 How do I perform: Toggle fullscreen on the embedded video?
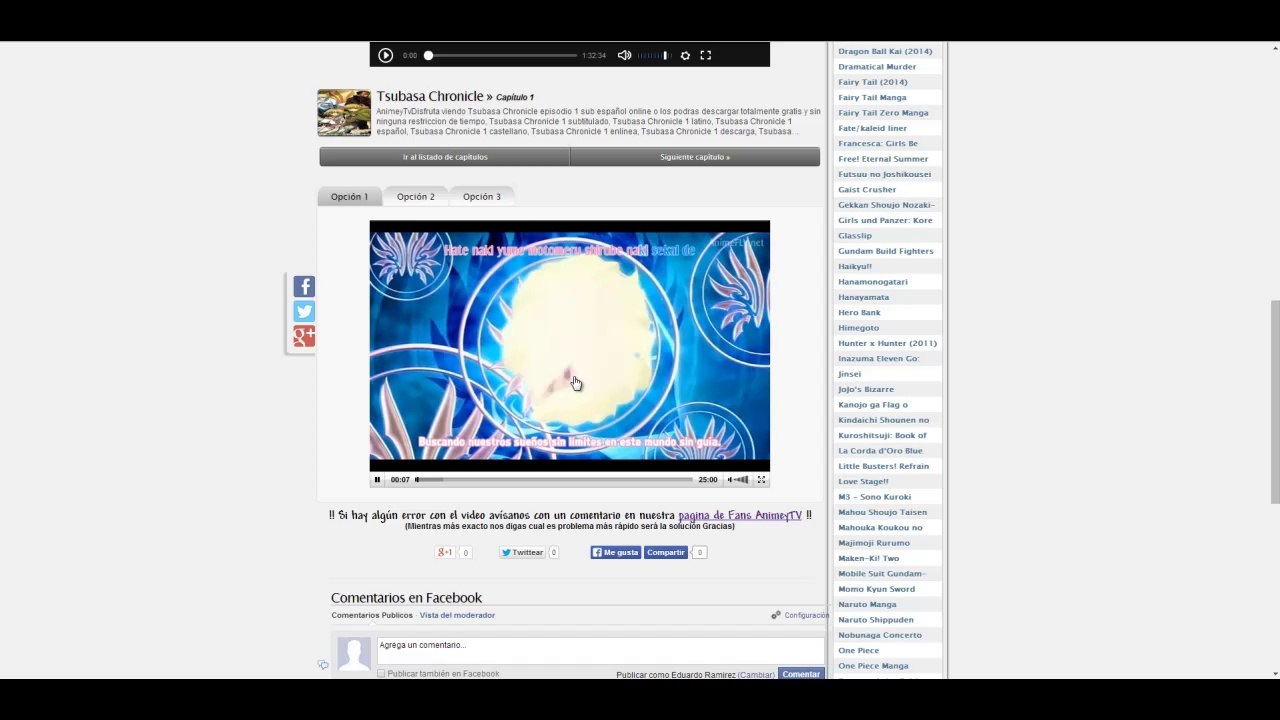761,480
